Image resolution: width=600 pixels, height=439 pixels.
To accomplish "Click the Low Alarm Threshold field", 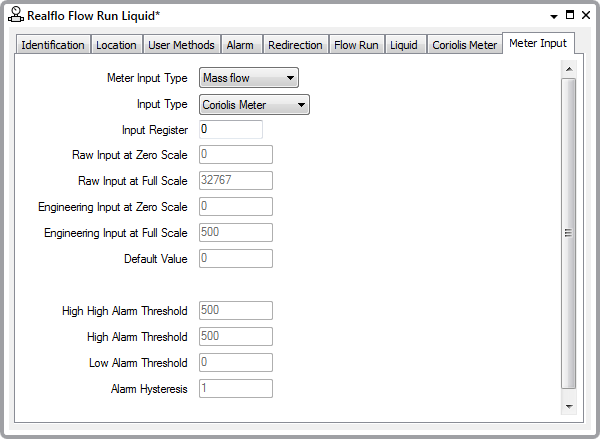I will coord(236,362).
